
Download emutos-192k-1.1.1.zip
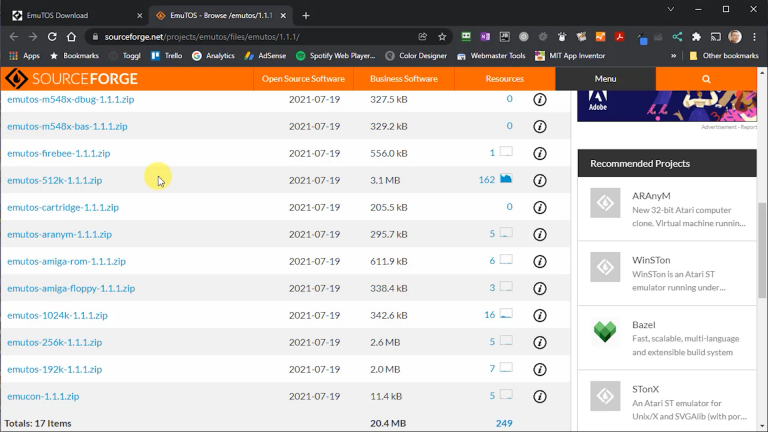54,369
